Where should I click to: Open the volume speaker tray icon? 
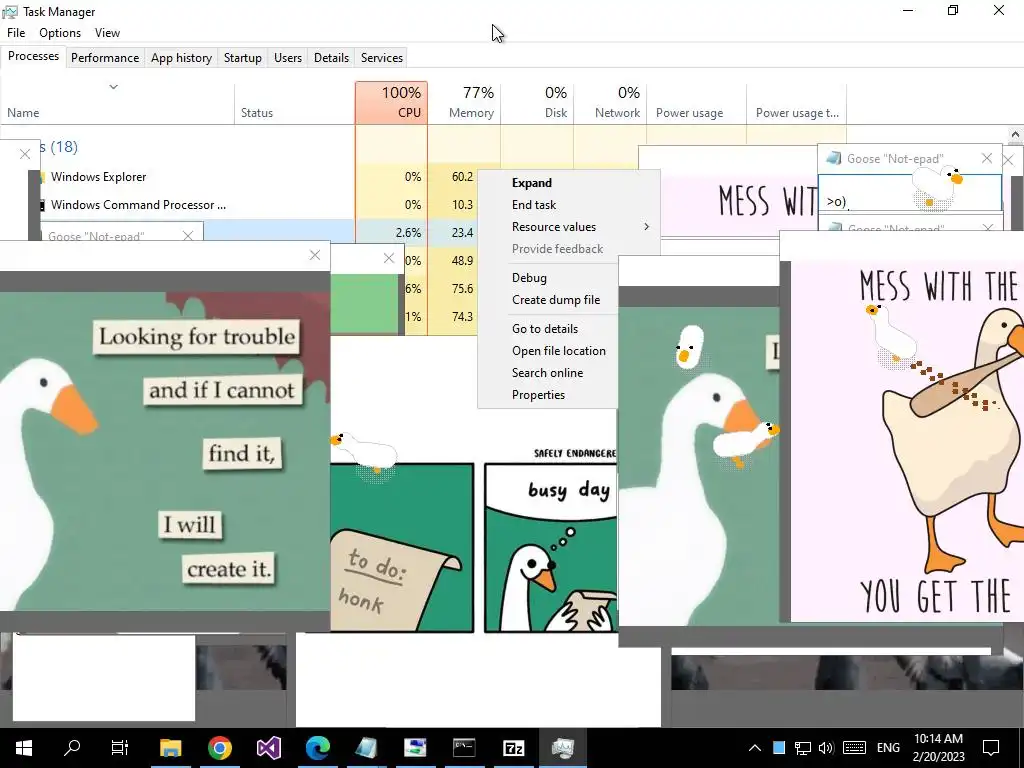[x=826, y=748]
